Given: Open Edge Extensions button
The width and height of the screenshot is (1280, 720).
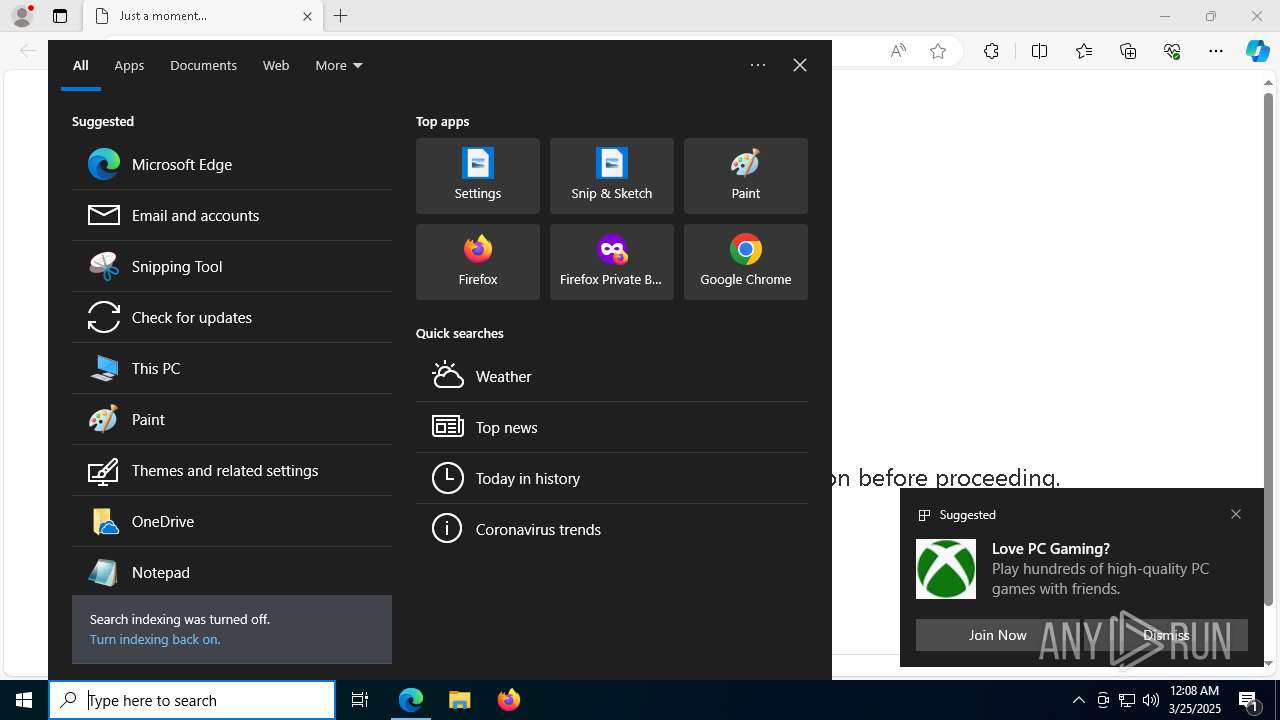Looking at the screenshot, I should [x=991, y=51].
